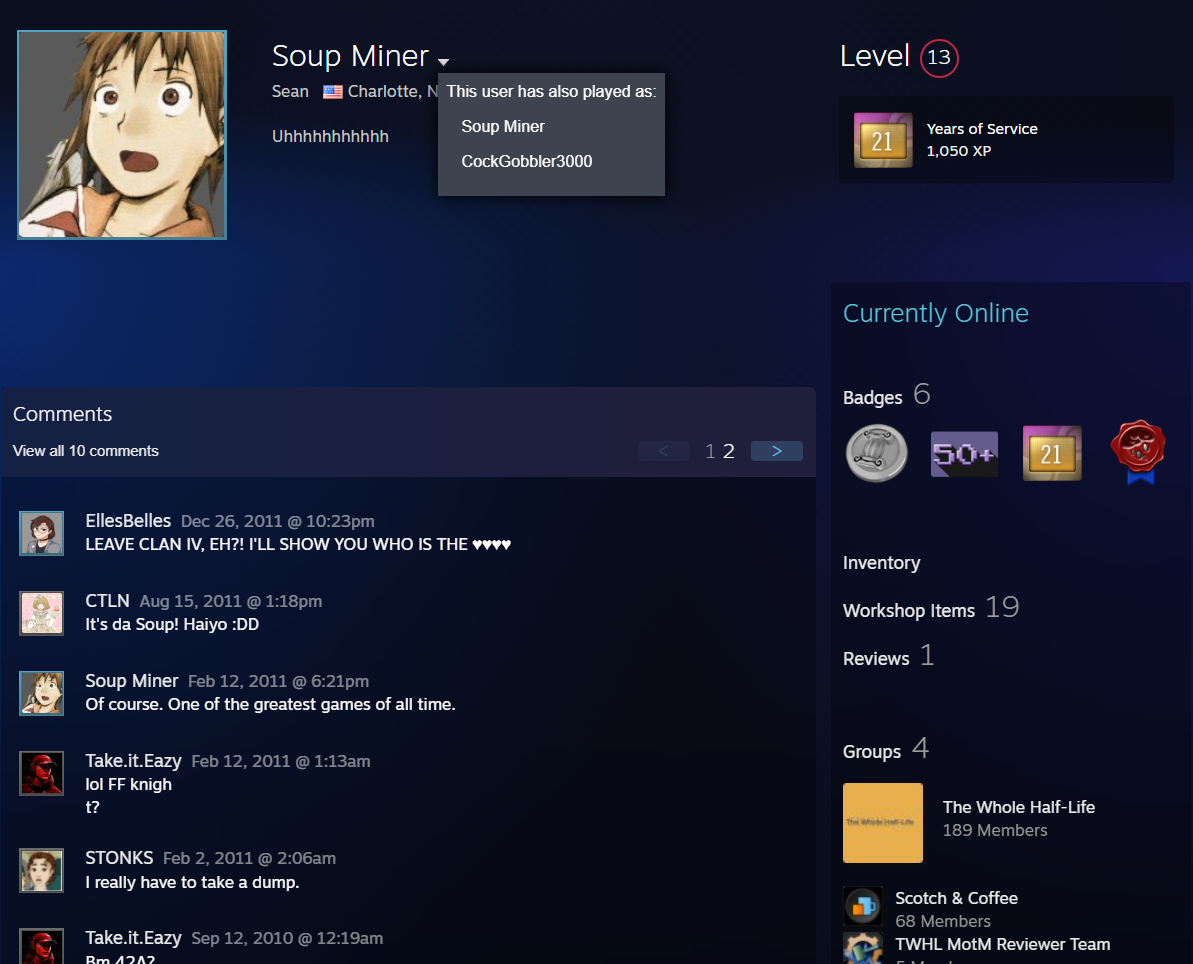This screenshot has height=964, width=1193.
Task: Click STONKS commenter avatar
Action: [x=42, y=870]
